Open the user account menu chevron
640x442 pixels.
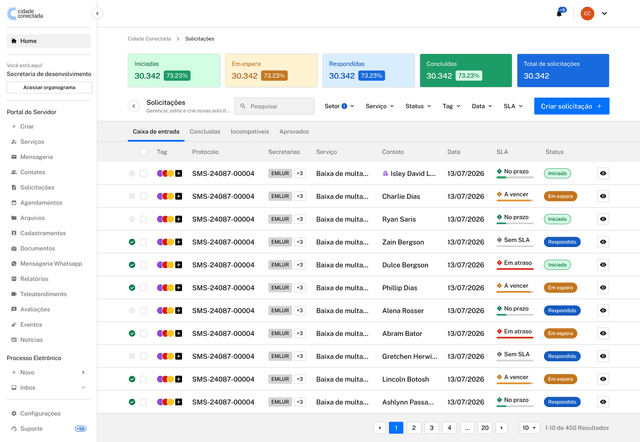coord(604,13)
